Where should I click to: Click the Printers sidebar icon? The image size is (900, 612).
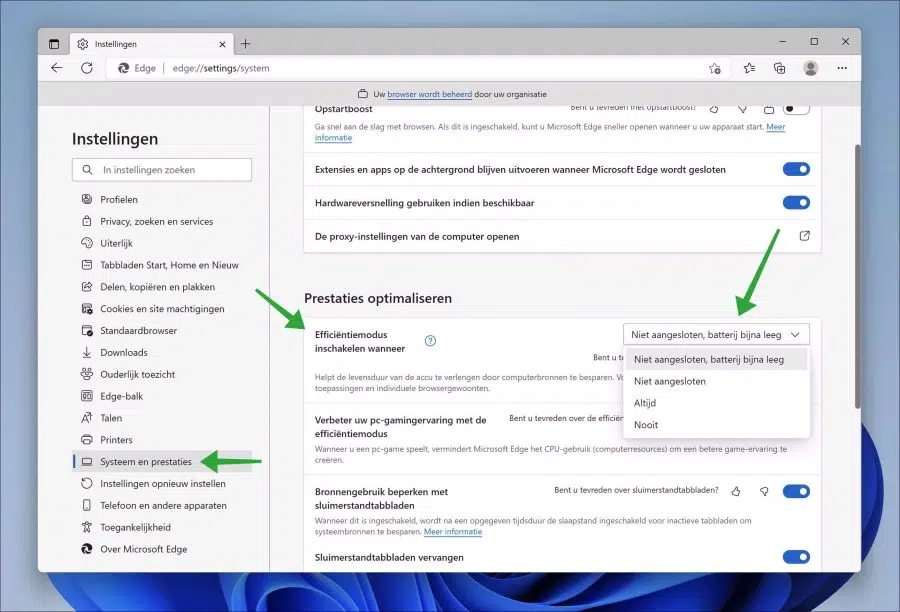click(x=87, y=440)
